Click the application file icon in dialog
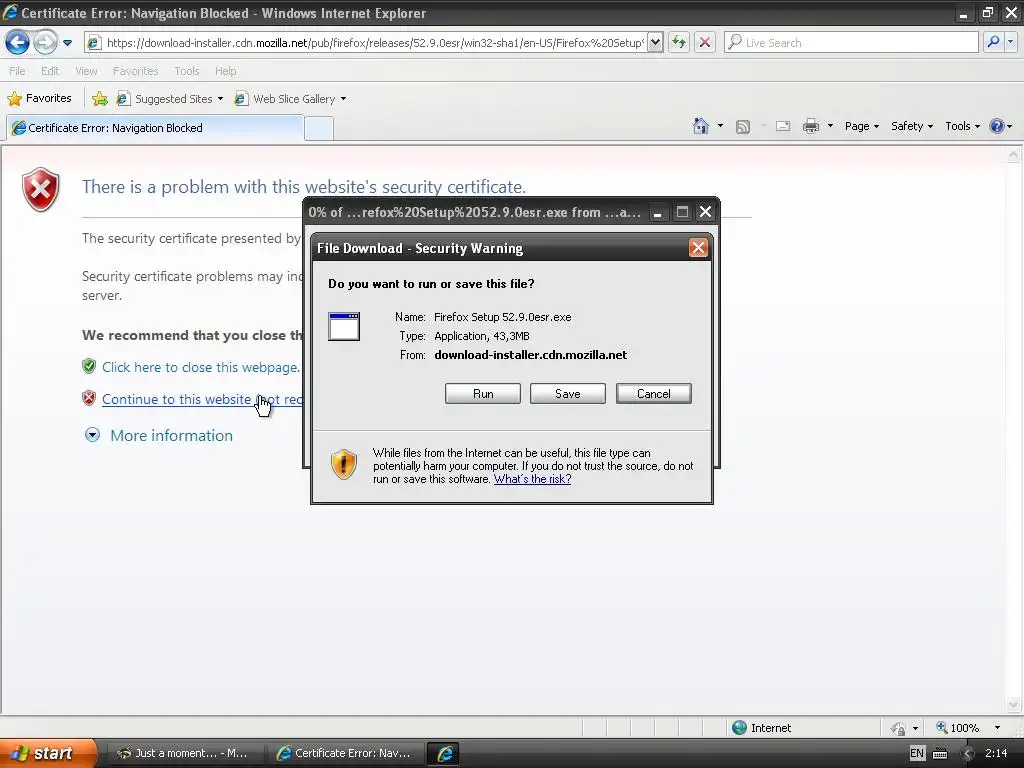Viewport: 1024px width, 768px height. point(344,327)
